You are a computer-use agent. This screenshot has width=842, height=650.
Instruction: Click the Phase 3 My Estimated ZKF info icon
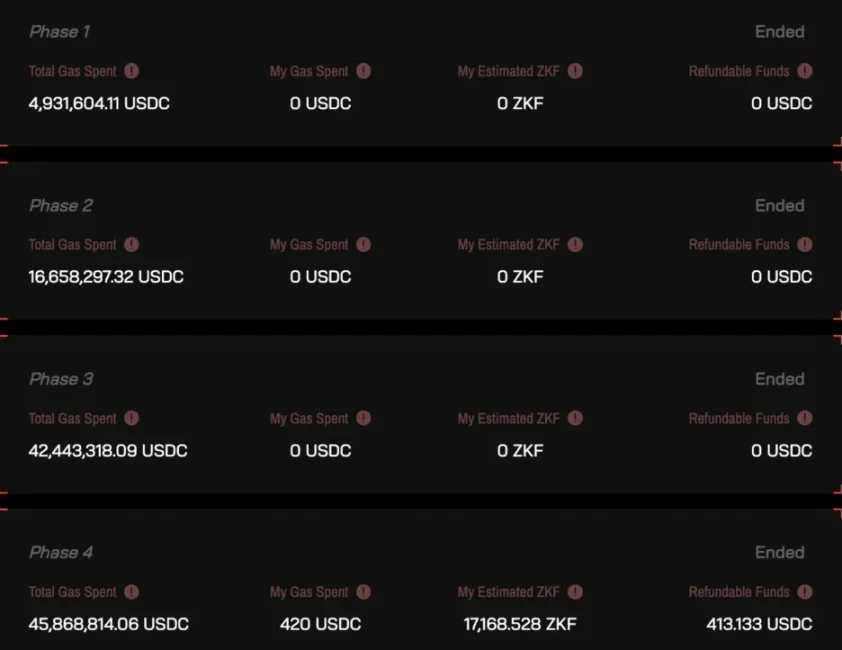[575, 418]
